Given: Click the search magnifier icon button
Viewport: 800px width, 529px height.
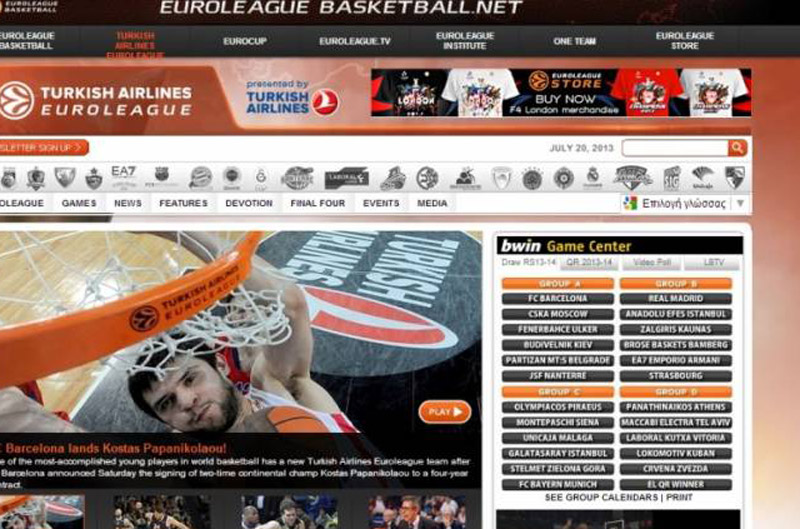Looking at the screenshot, I should (737, 148).
